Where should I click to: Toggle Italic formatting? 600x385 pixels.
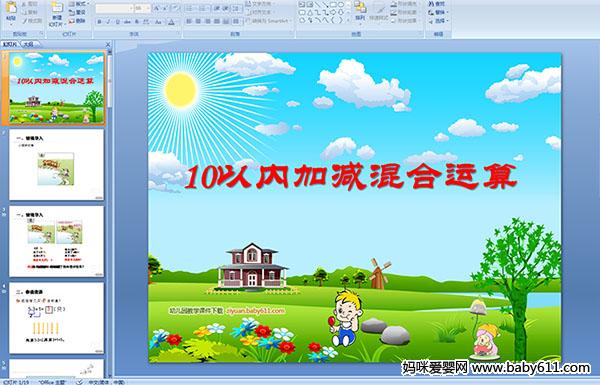[108, 22]
